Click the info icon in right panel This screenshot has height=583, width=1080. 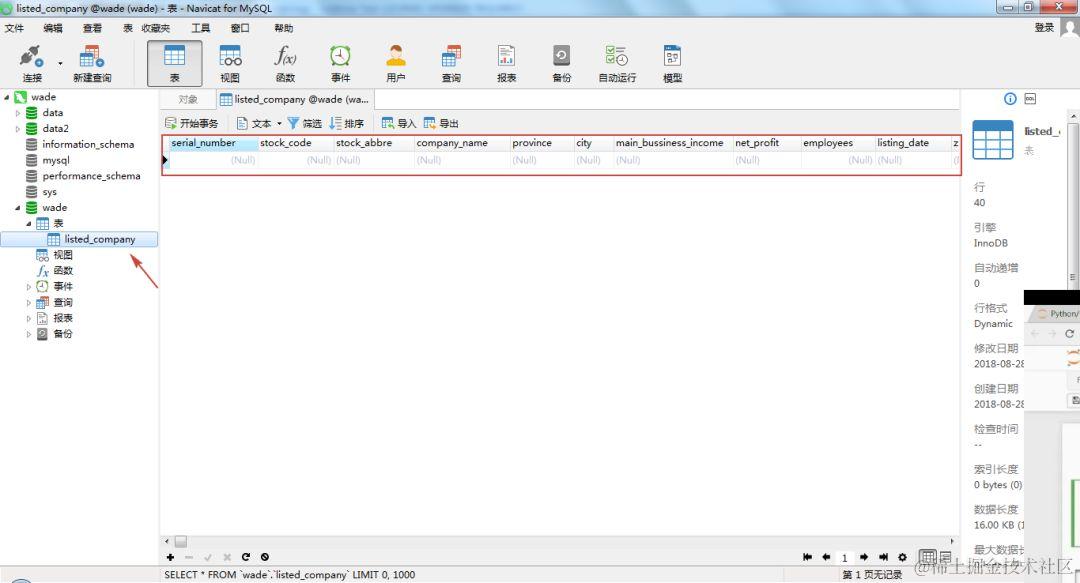click(1010, 99)
